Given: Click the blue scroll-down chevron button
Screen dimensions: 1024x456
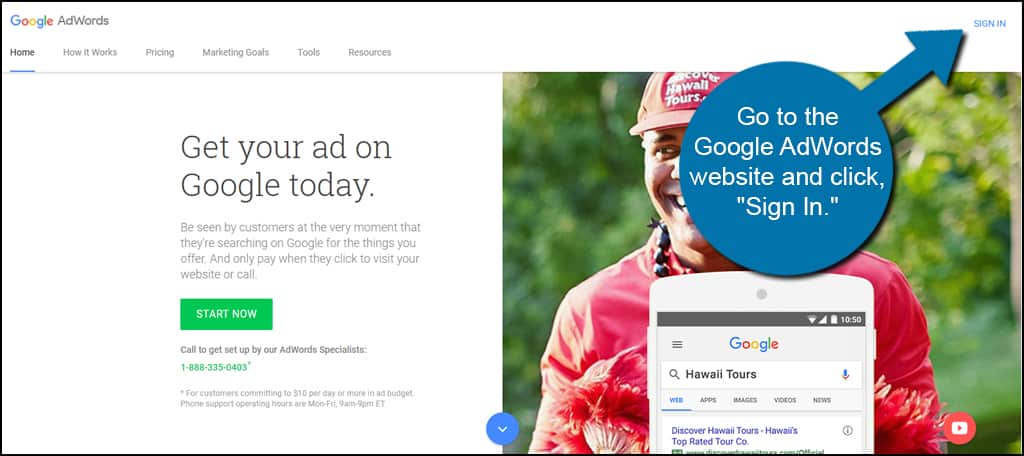Looking at the screenshot, I should coord(502,429).
